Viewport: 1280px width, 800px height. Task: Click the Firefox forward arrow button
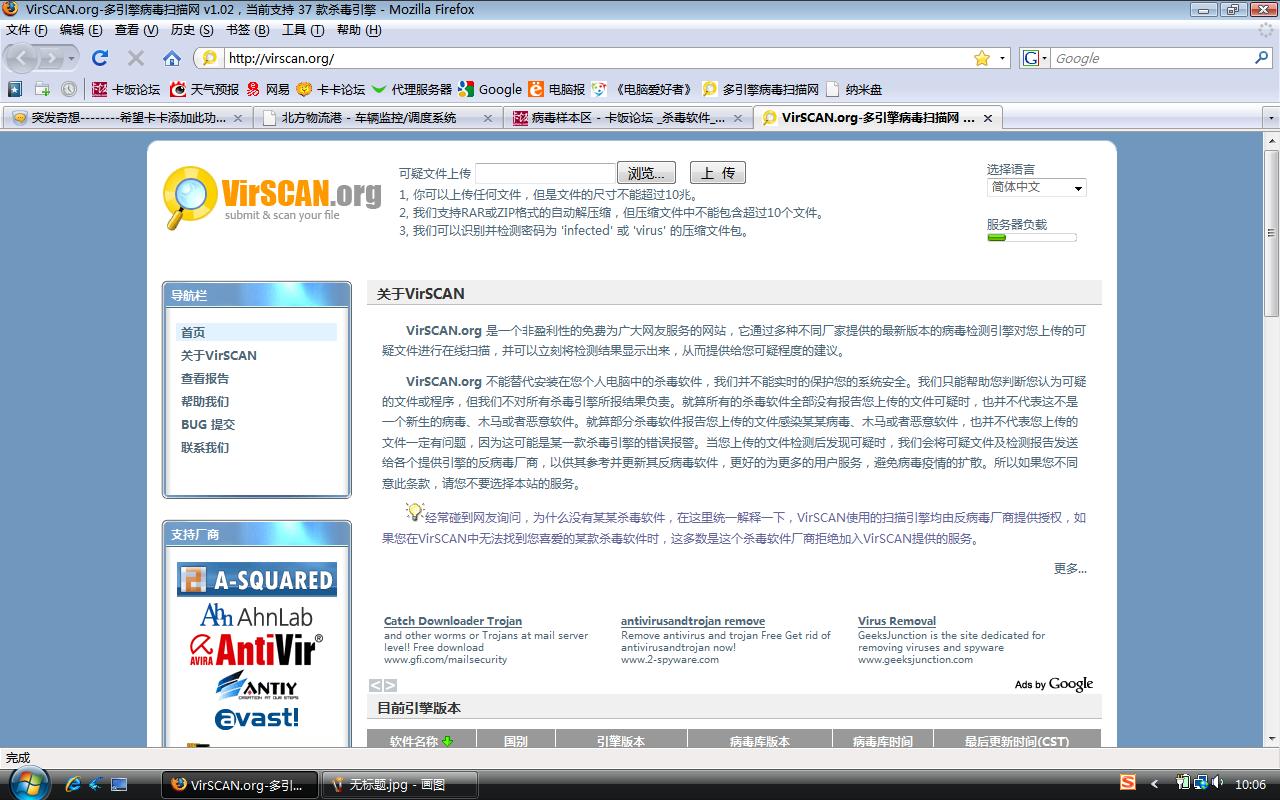pyautogui.click(x=51, y=58)
